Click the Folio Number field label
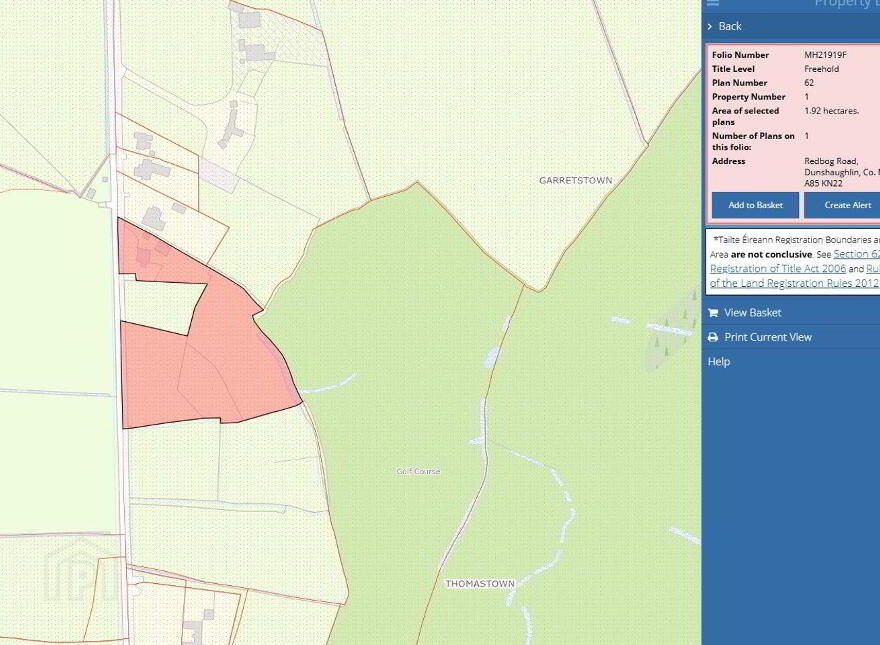This screenshot has width=880, height=645. point(740,55)
